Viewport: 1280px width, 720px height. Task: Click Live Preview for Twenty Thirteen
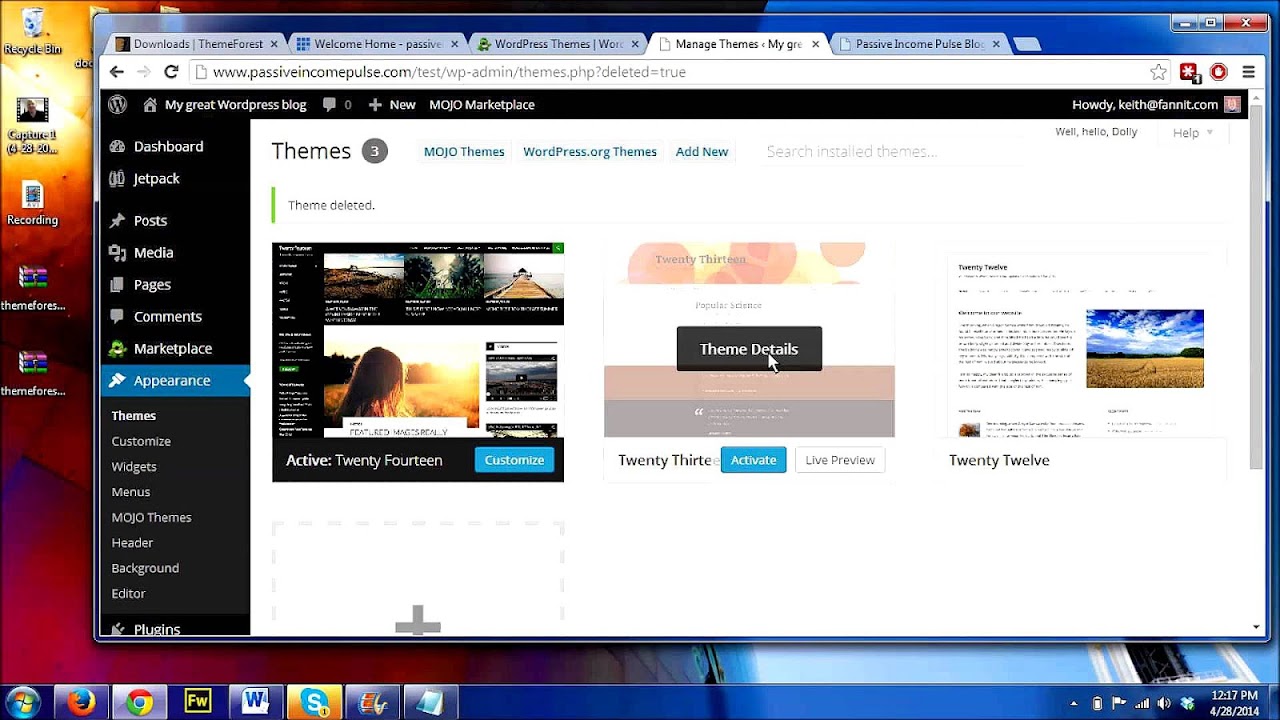(x=840, y=460)
